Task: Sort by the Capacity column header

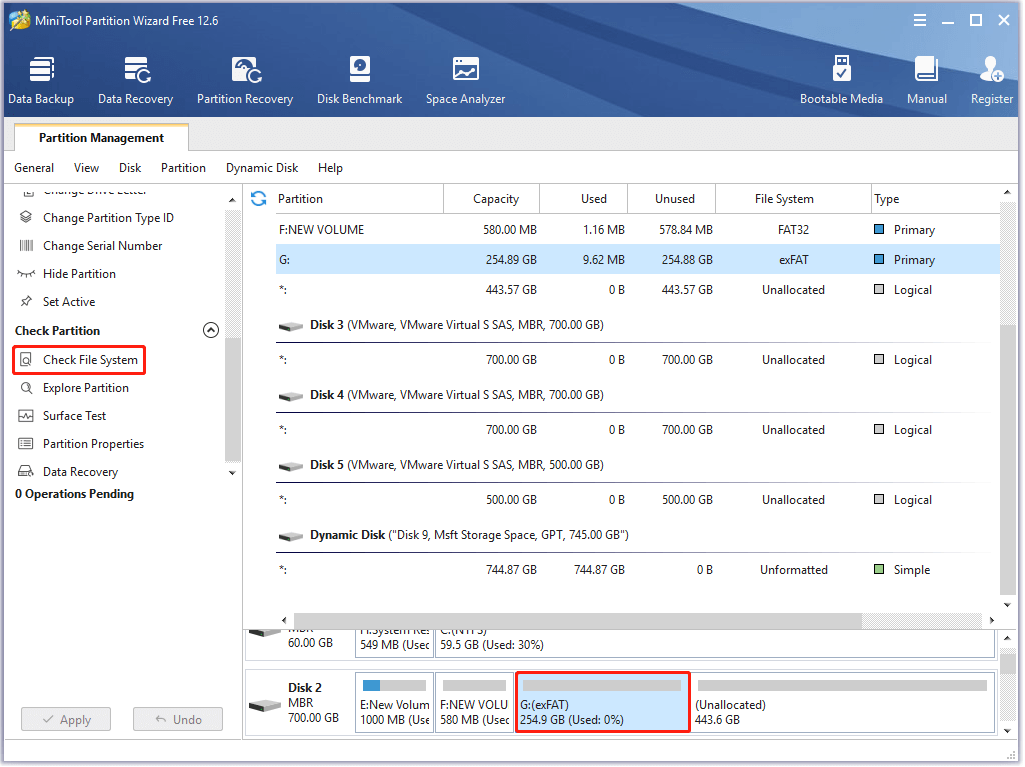Action: click(492, 199)
